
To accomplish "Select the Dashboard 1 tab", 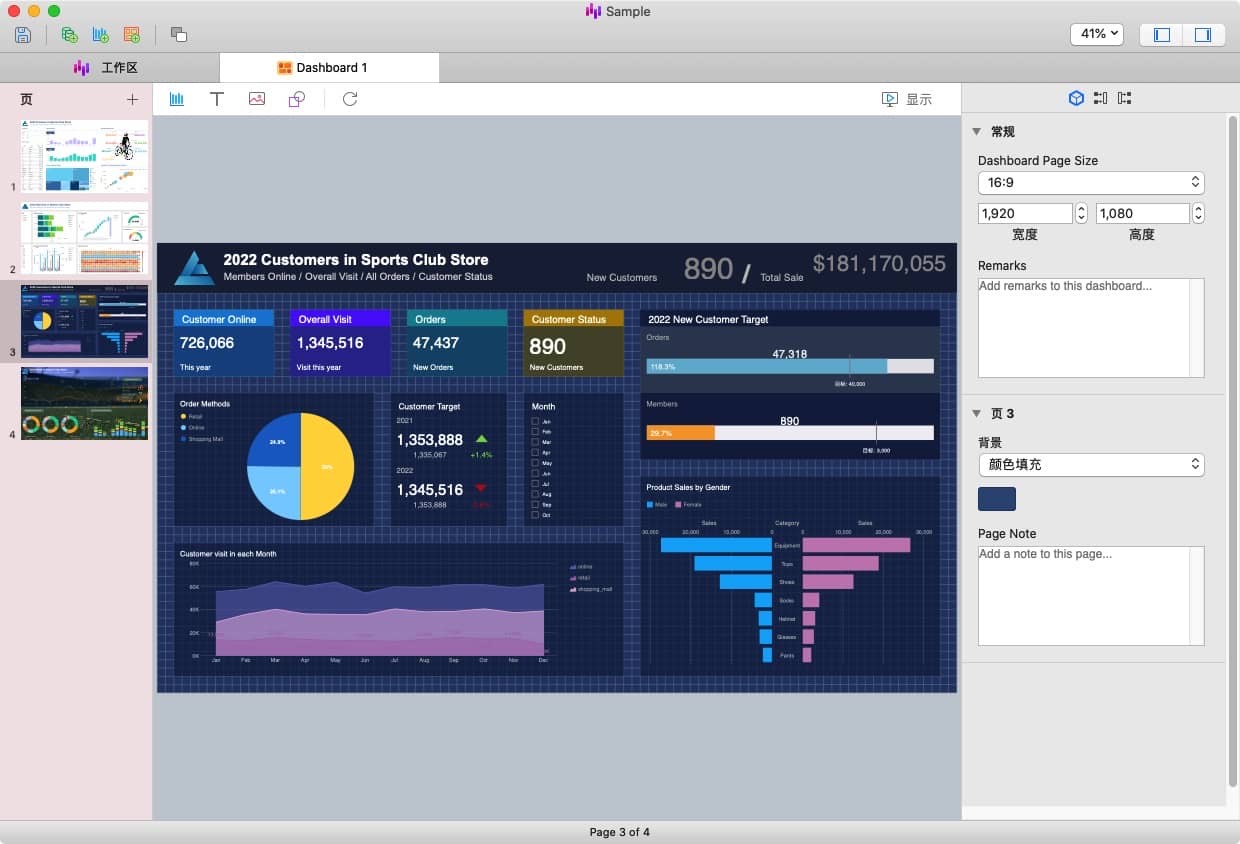I will (329, 68).
